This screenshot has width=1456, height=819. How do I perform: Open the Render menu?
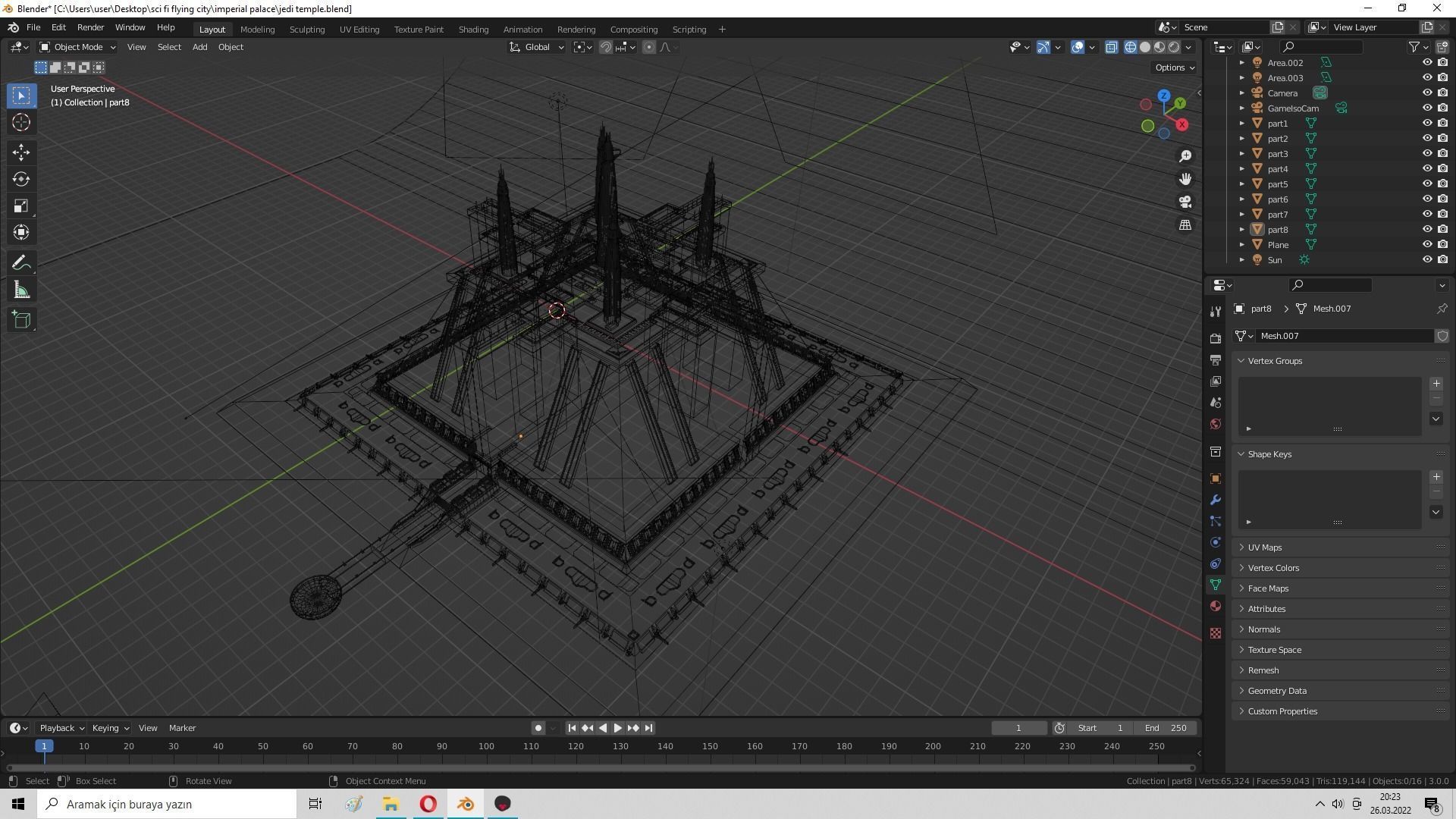pyautogui.click(x=90, y=27)
